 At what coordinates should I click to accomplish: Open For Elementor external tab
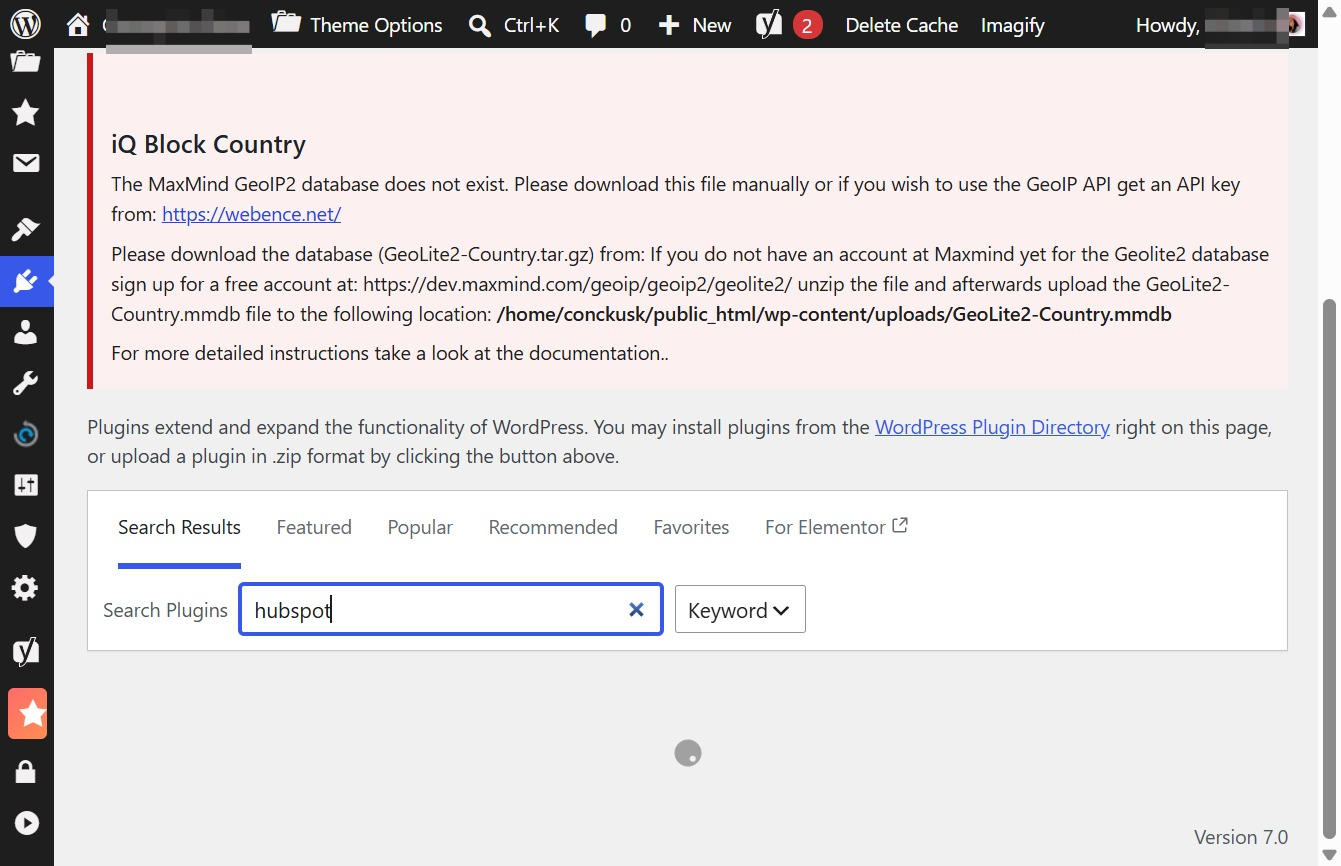coord(836,527)
